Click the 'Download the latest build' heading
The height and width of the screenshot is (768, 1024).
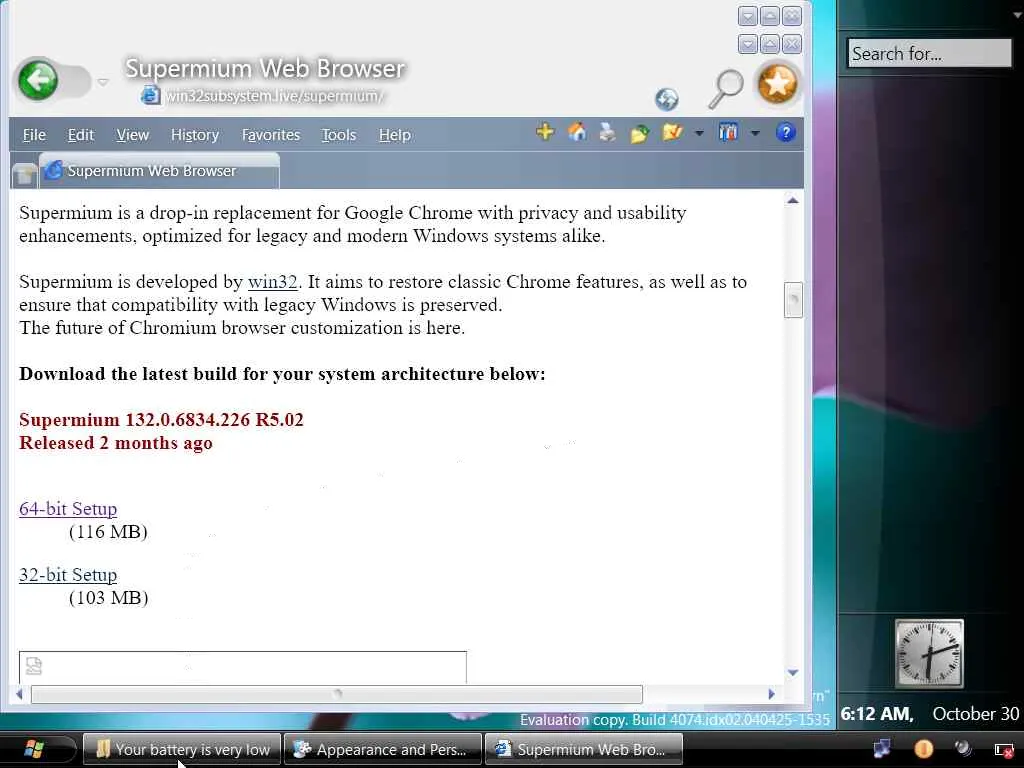pos(282,374)
